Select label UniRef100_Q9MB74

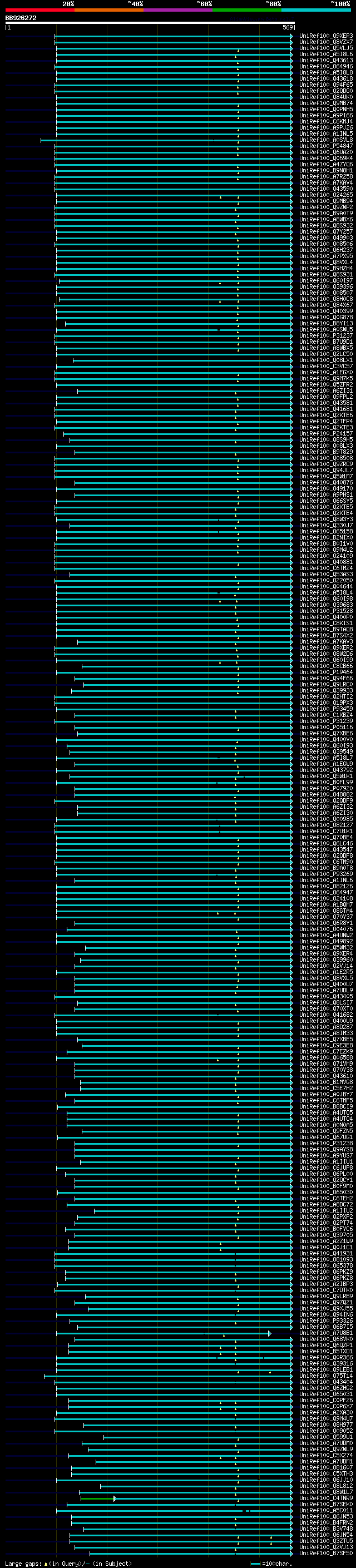pos(325,103)
